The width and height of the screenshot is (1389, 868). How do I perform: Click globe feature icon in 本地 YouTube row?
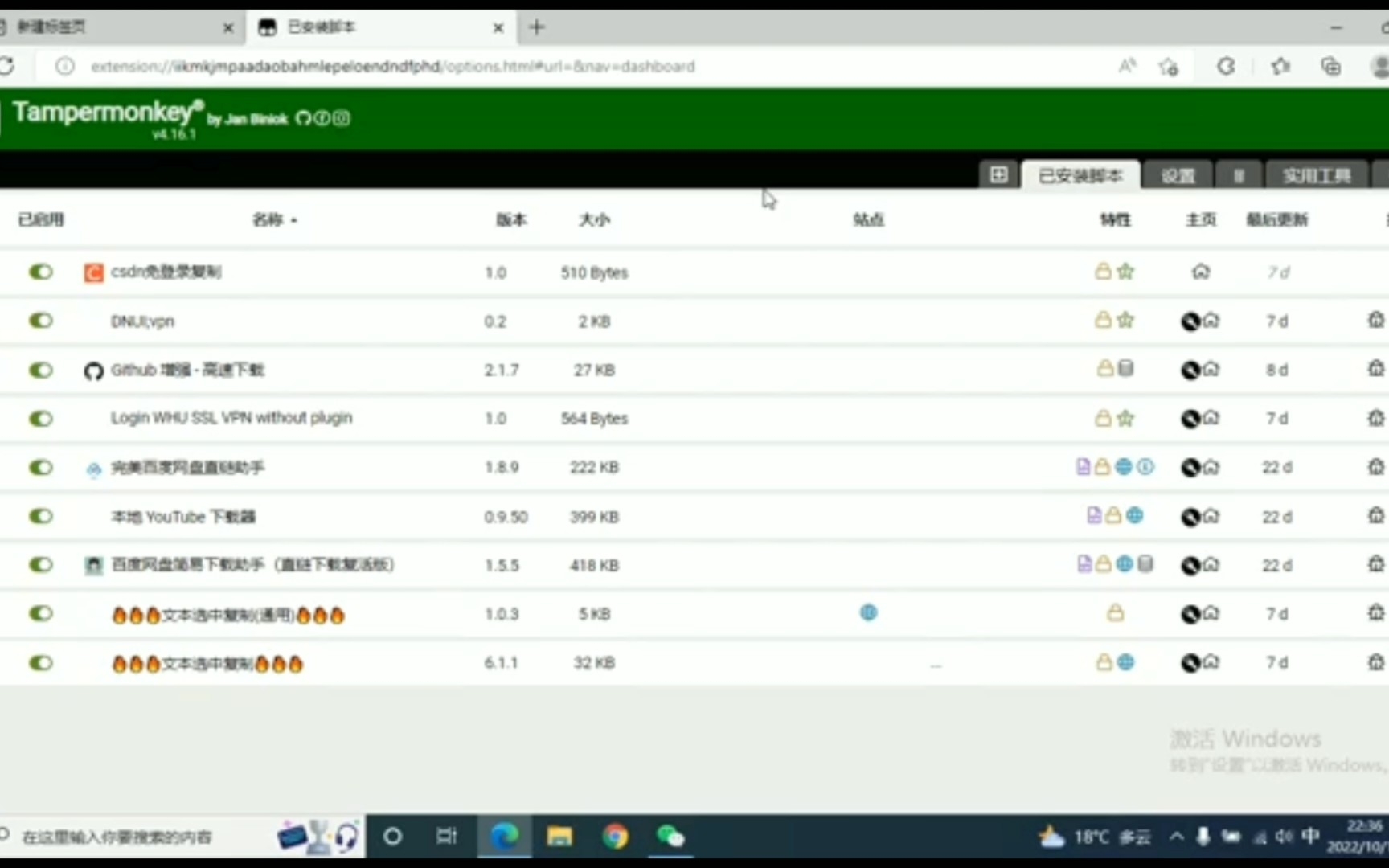tap(1134, 515)
